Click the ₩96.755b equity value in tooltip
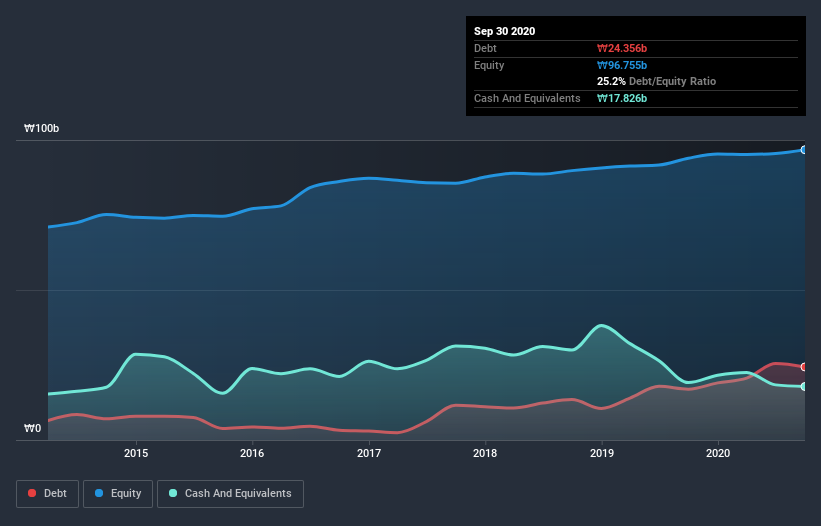This screenshot has width=821, height=526. [622, 65]
